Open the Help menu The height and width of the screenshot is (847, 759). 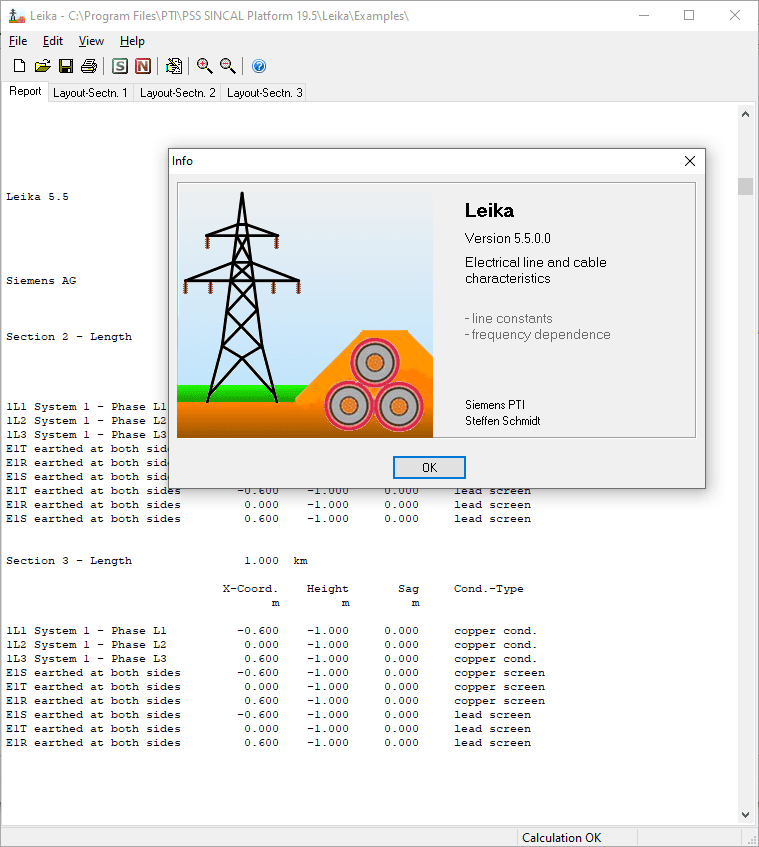click(x=132, y=41)
